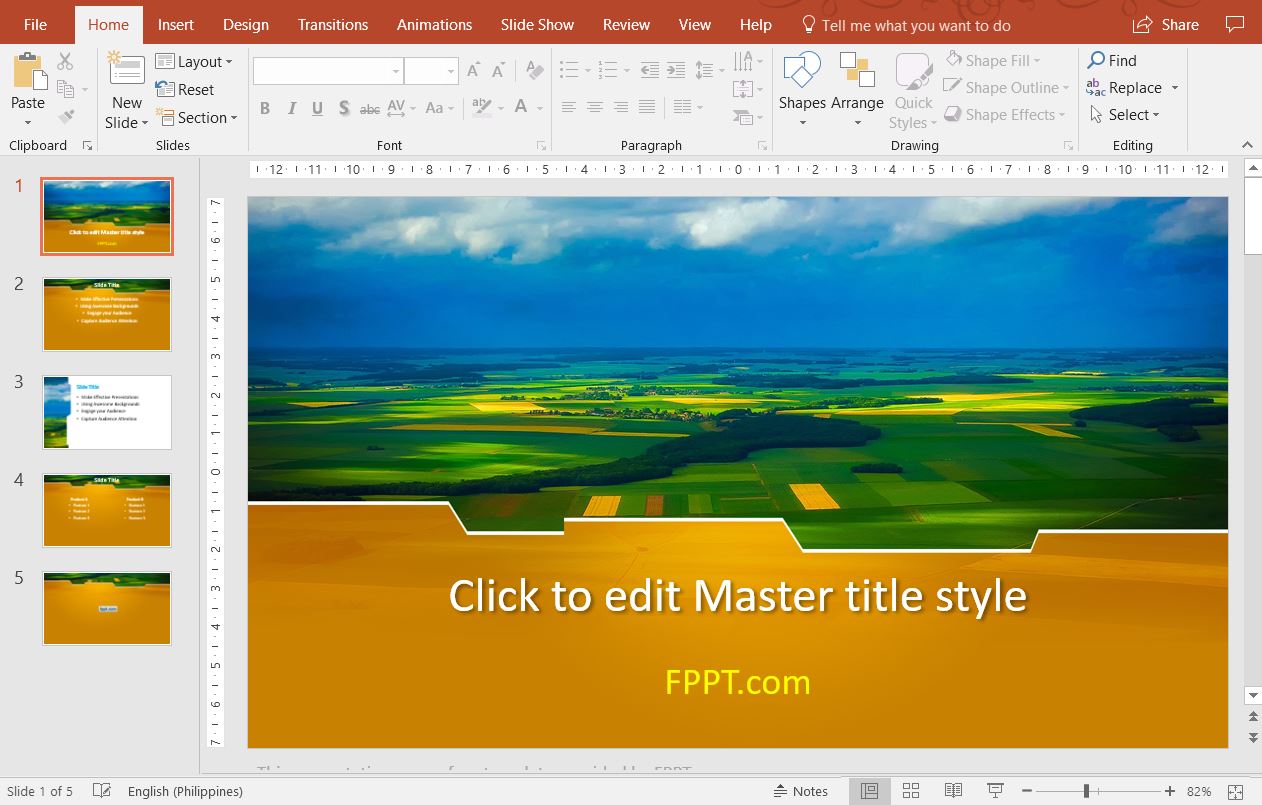Click the Add or Remove Columns icon
1262x805 pixels.
coord(684,107)
